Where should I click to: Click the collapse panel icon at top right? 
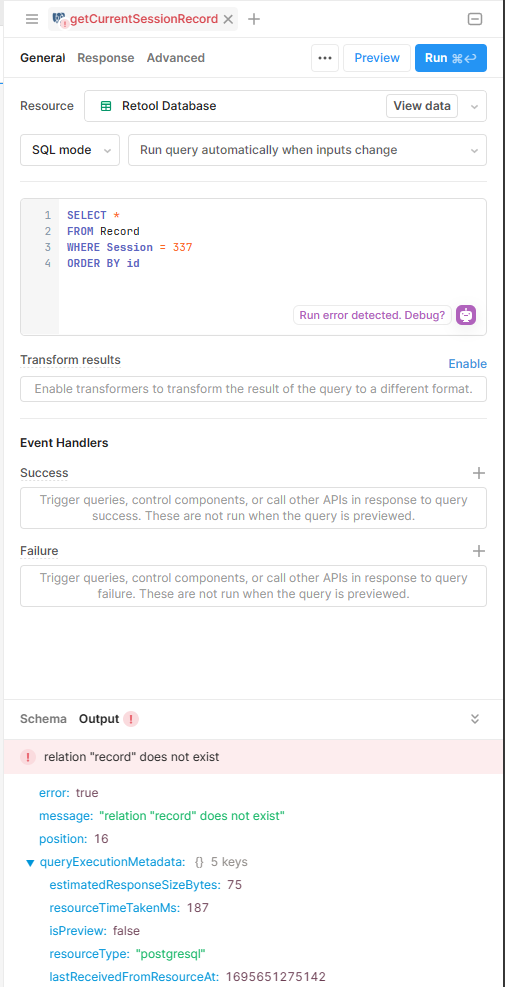click(x=475, y=19)
